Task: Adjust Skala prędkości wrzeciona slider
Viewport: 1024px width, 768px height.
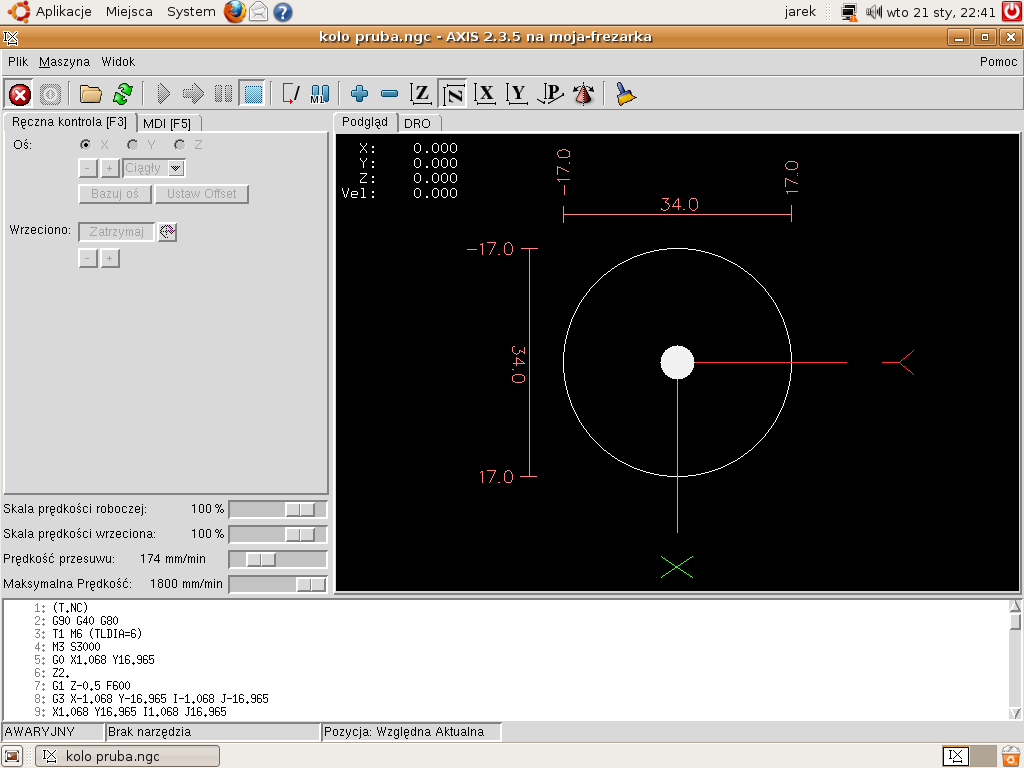Action: tap(278, 534)
